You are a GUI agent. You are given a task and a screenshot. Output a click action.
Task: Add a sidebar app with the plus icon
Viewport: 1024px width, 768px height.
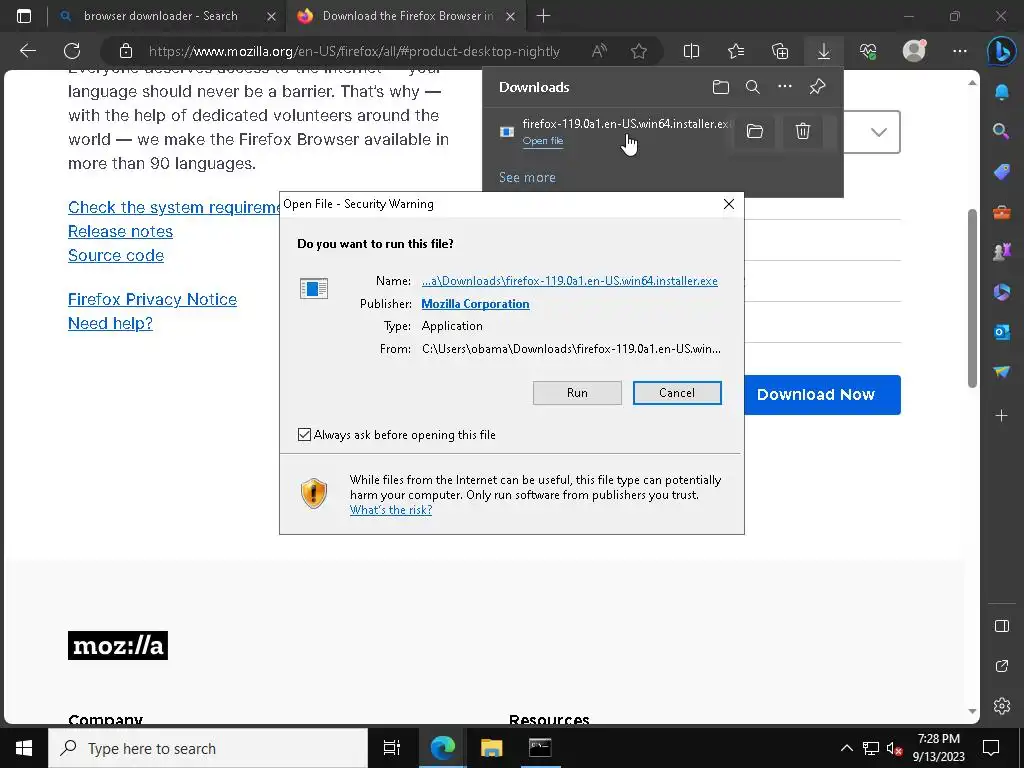[x=1001, y=415]
